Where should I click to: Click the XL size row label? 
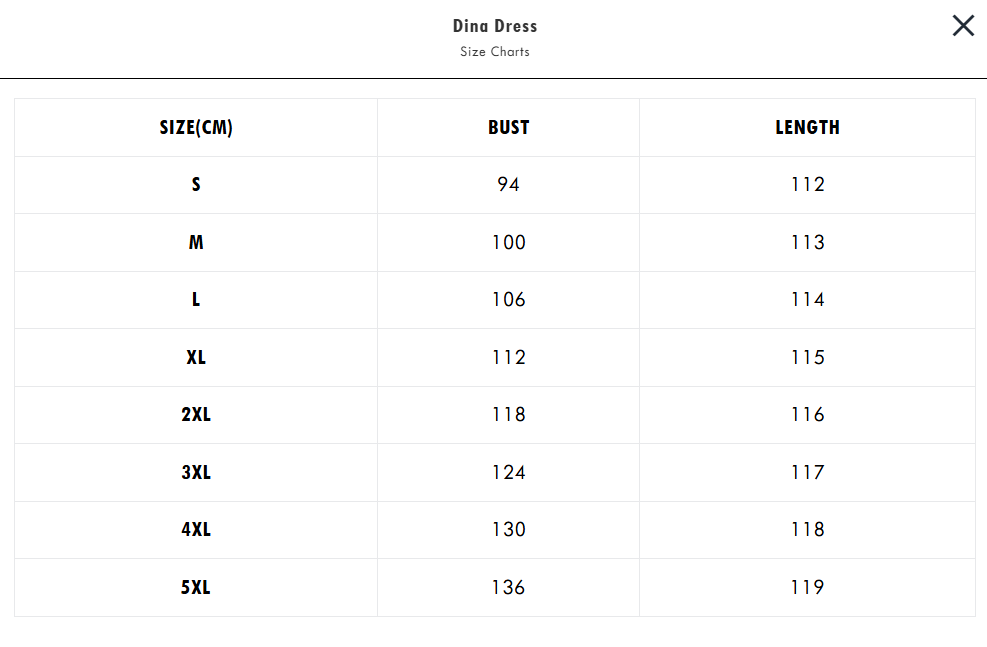(196, 357)
